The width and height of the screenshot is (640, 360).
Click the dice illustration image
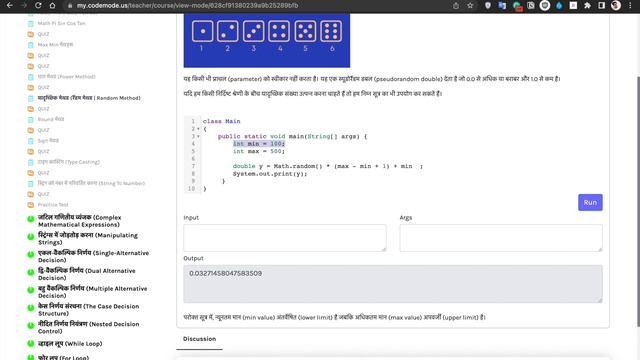(x=267, y=40)
